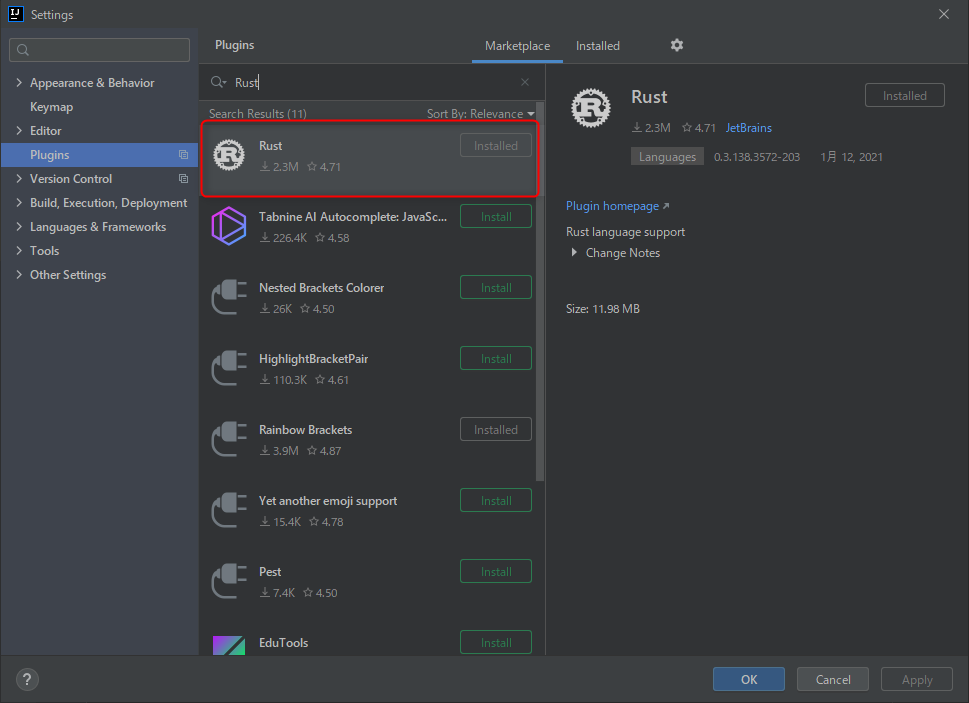Install the Tabnine AI Autocomplete plugin
Screen dimensions: 969x703
coord(496,217)
